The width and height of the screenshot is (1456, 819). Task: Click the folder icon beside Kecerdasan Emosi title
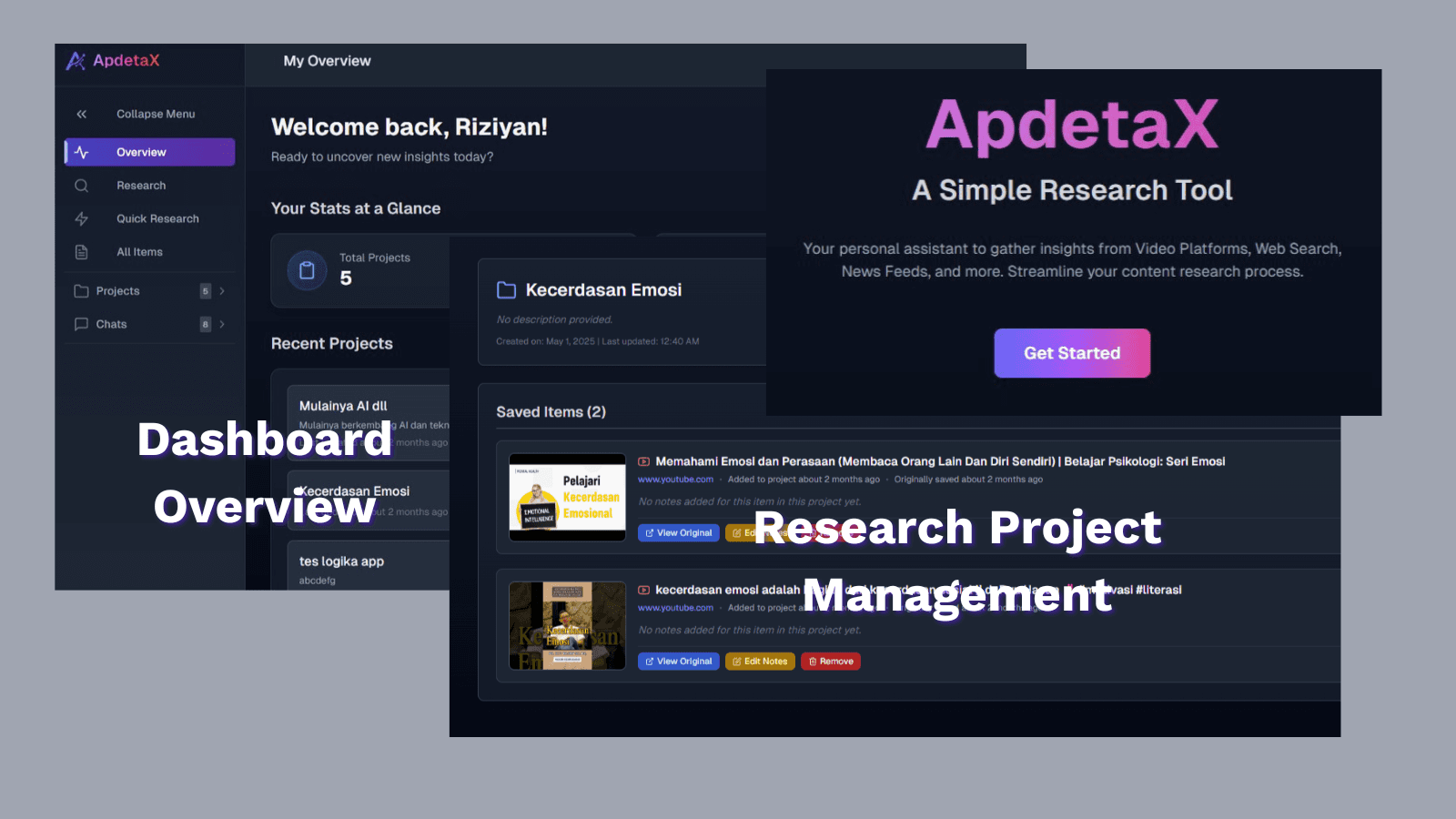[x=508, y=289]
